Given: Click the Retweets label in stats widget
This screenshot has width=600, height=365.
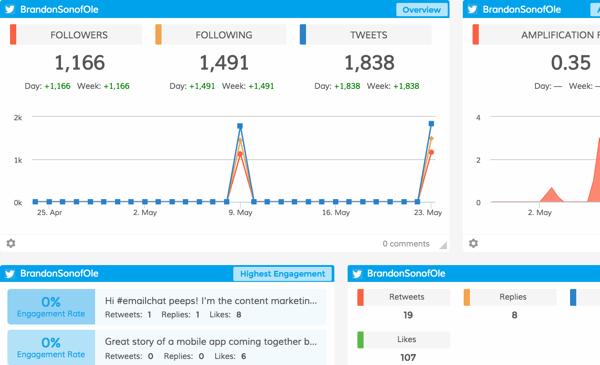Looking at the screenshot, I should click(x=406, y=297).
